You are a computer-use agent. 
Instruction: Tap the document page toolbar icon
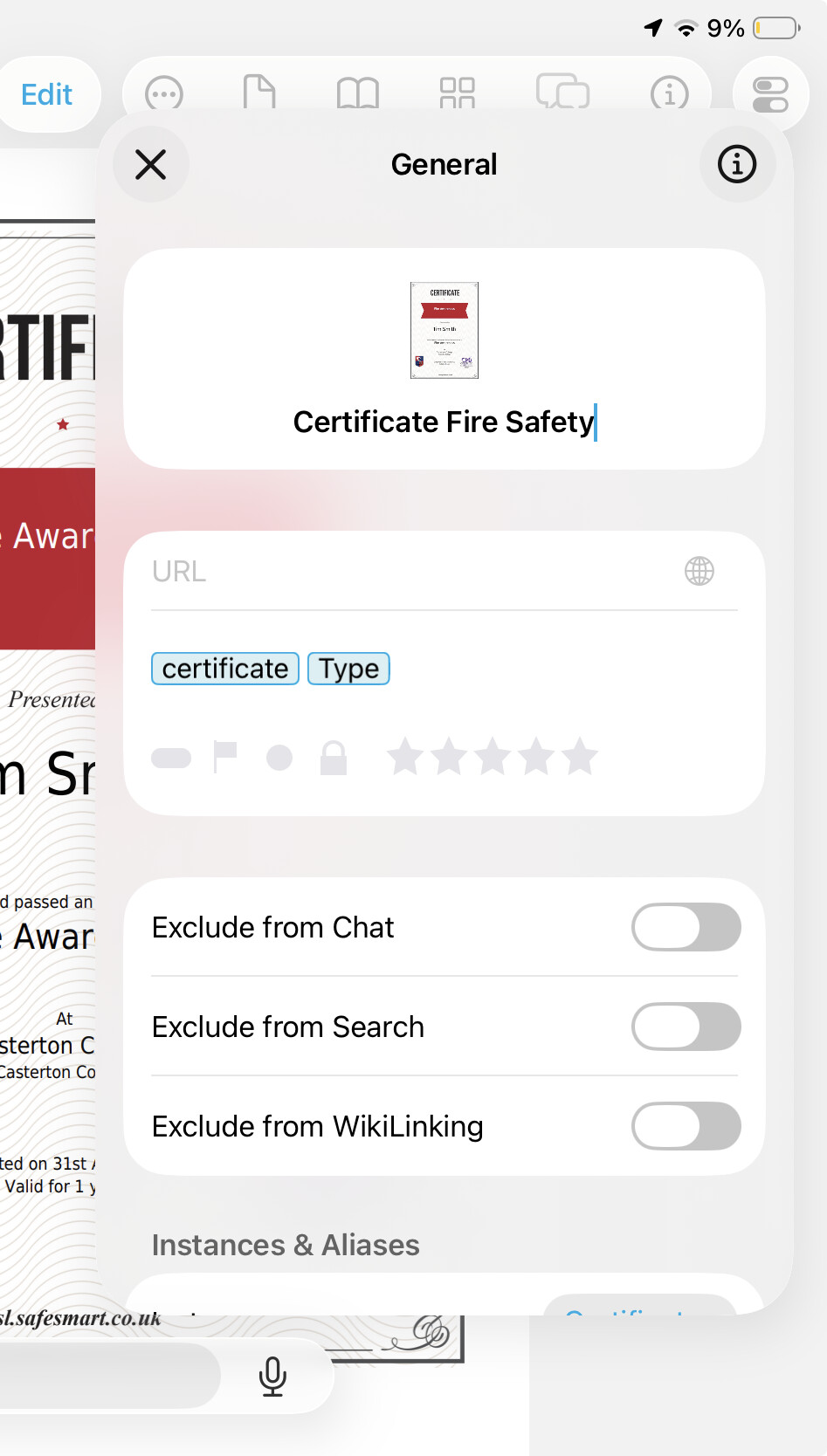pos(259,93)
